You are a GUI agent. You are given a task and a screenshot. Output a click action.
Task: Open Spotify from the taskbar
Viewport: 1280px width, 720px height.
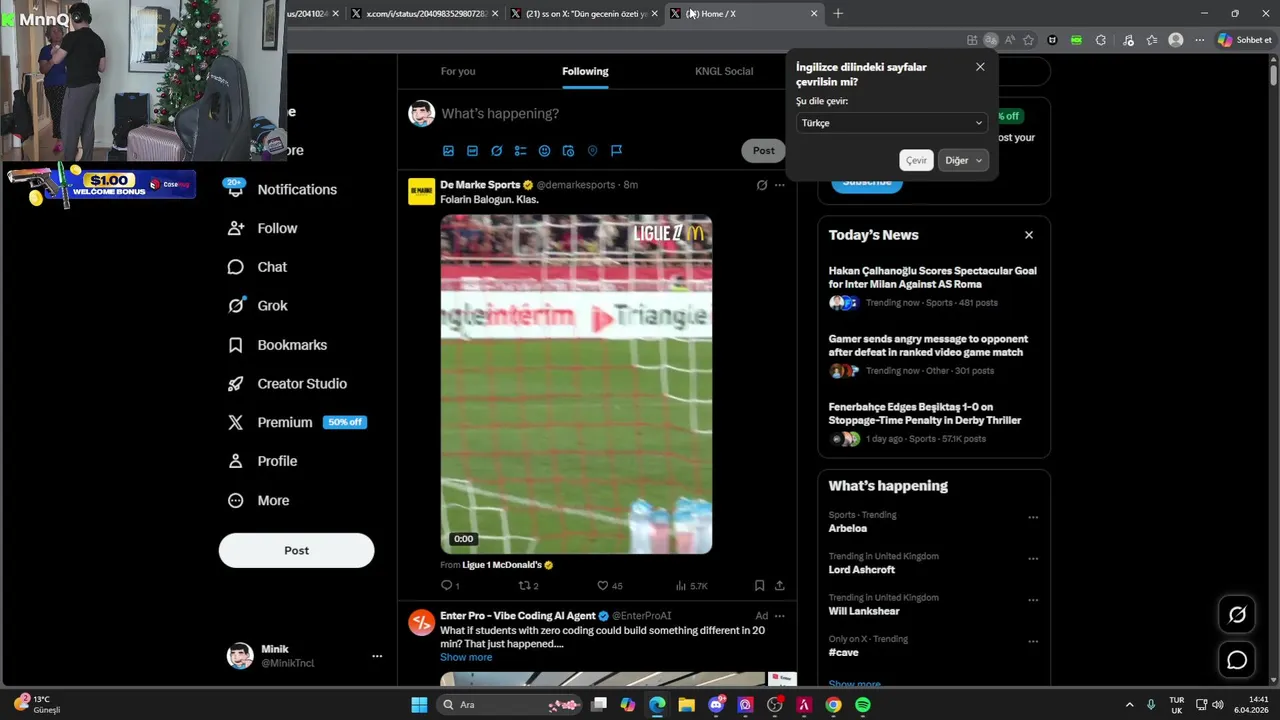tap(863, 705)
